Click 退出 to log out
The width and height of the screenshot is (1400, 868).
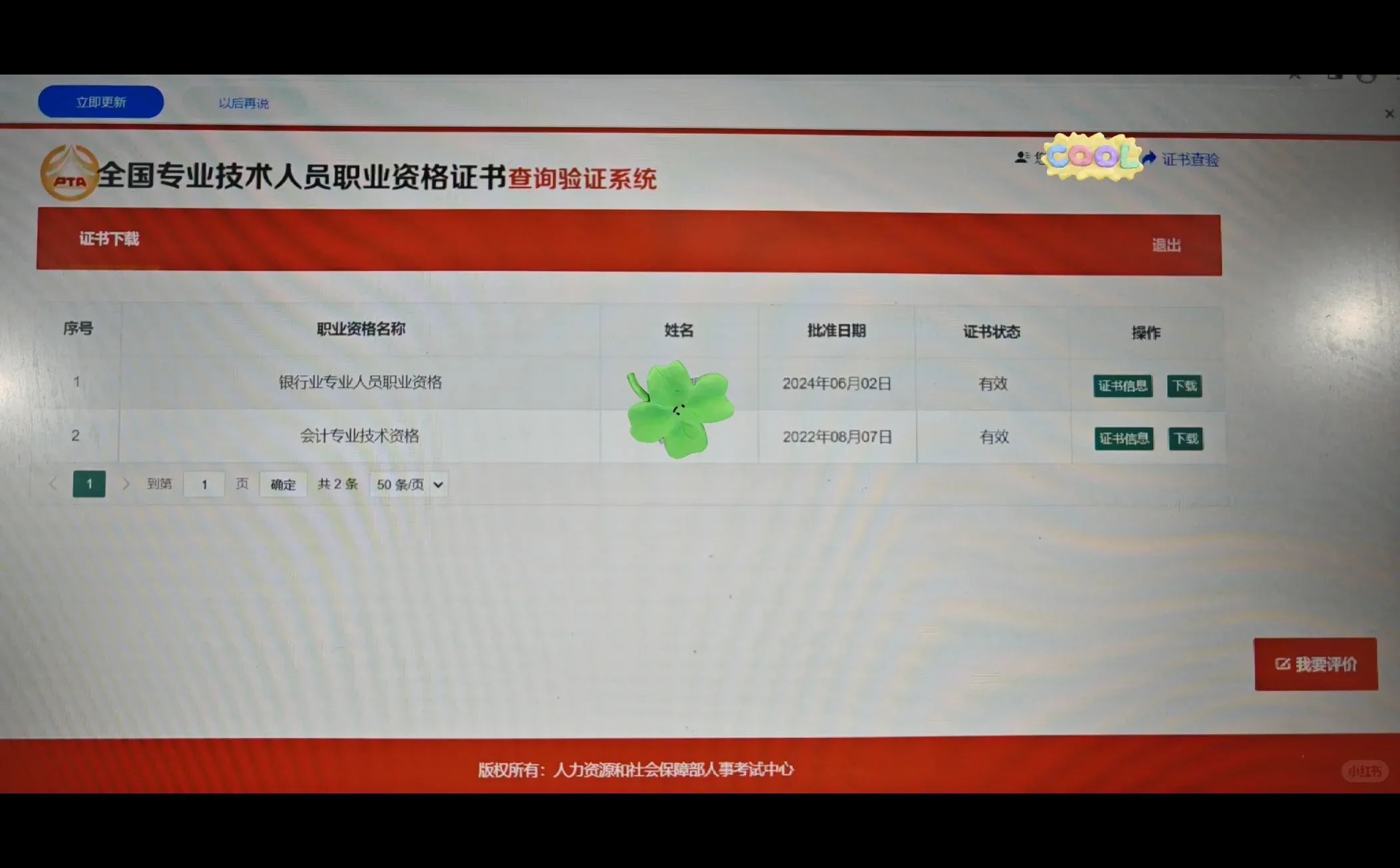coord(1166,244)
